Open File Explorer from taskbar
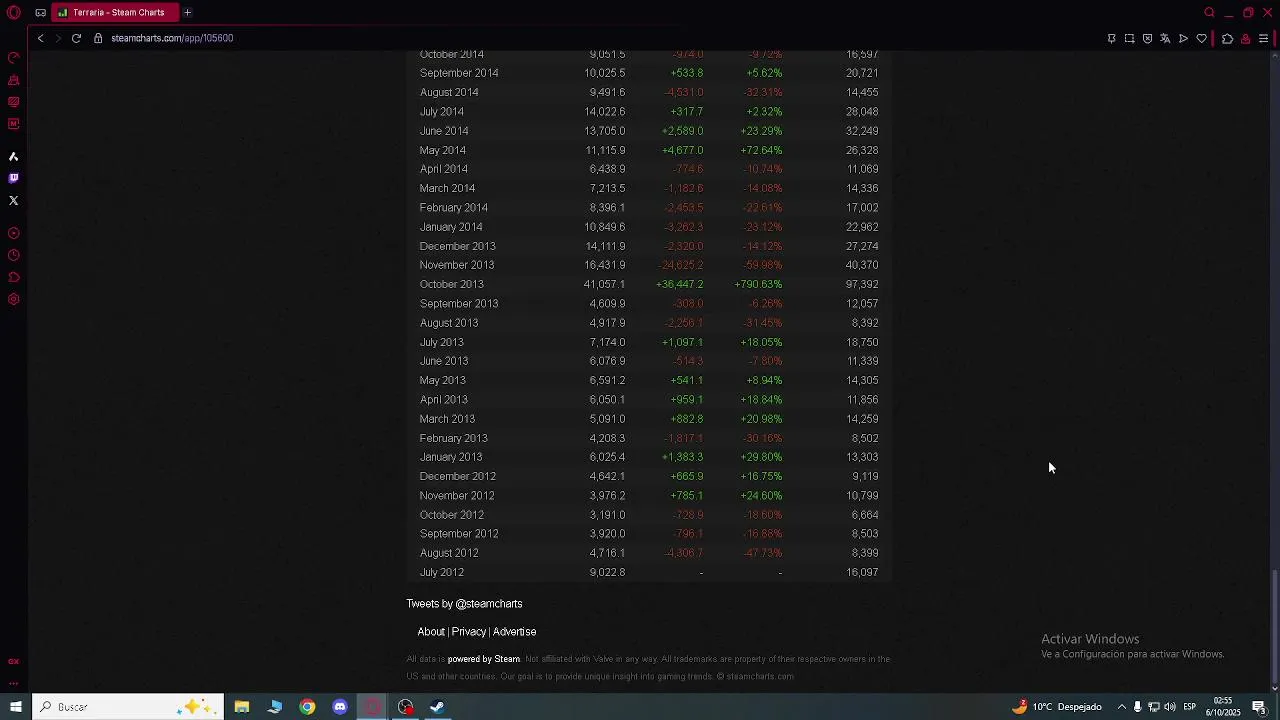Viewport: 1280px width, 720px height. tap(242, 707)
